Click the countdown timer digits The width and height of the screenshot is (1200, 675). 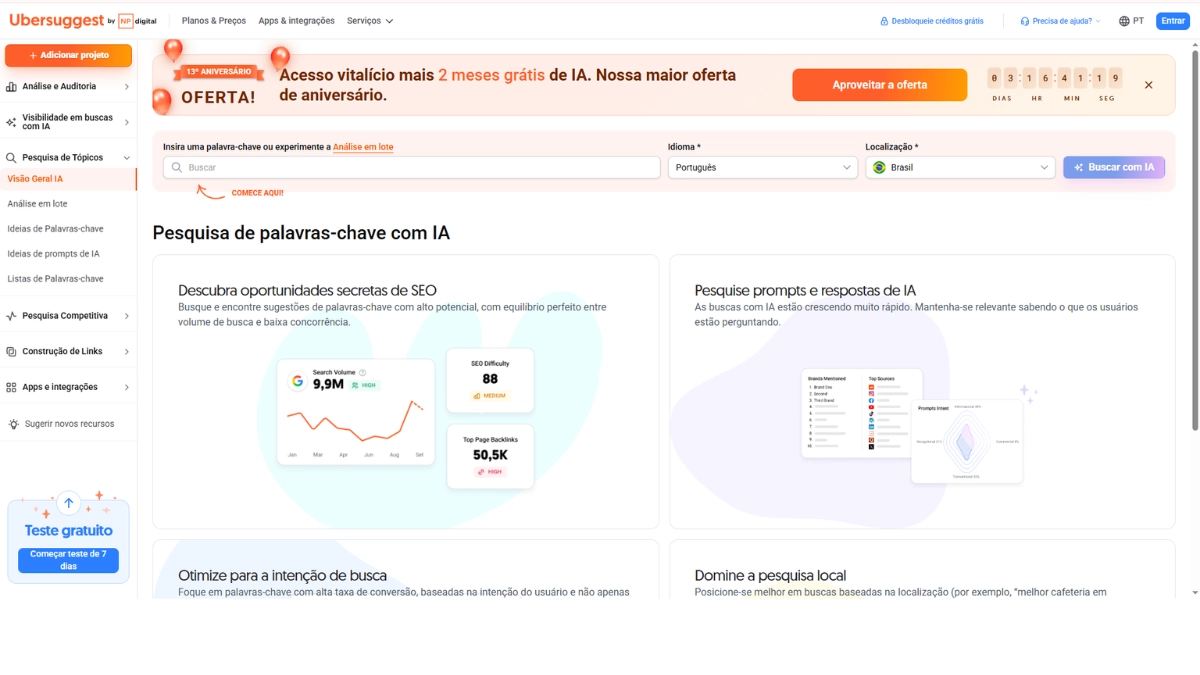1055,78
